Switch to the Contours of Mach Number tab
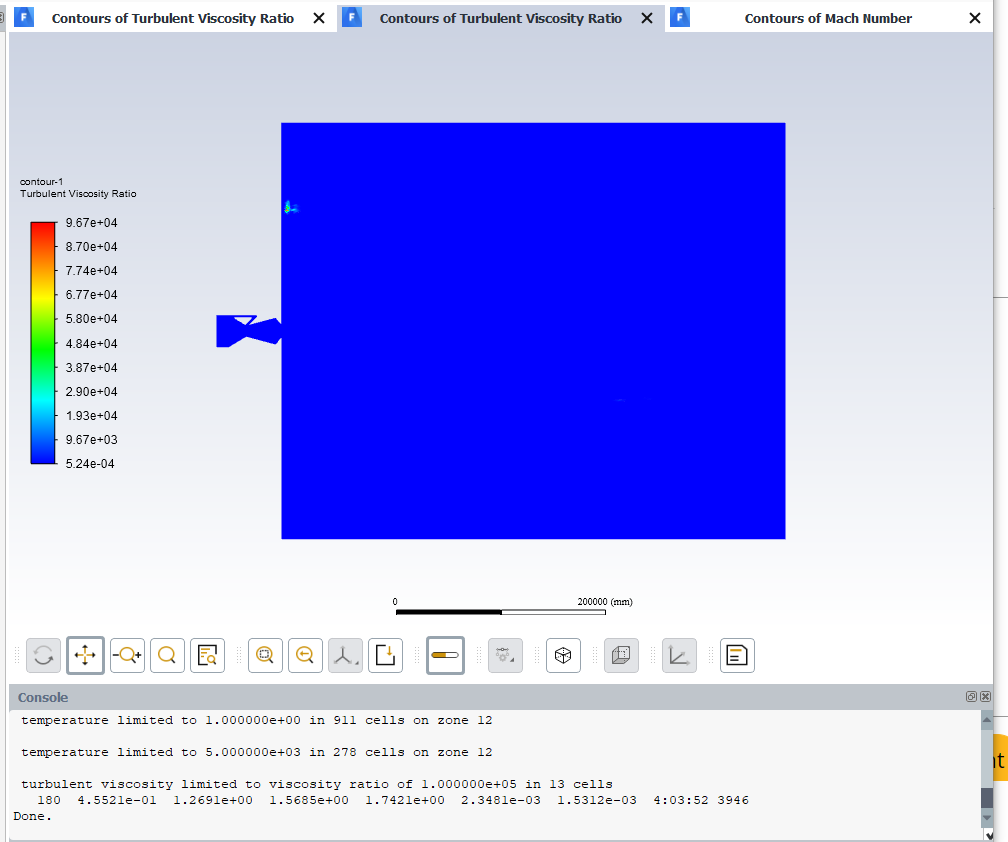The width and height of the screenshot is (1008, 842). [828, 19]
